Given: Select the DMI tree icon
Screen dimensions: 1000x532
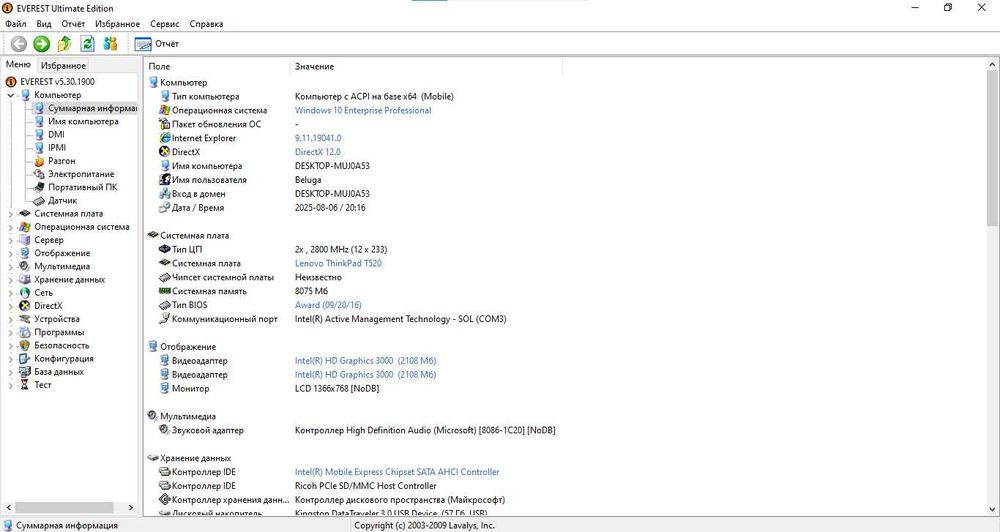Looking at the screenshot, I should pyautogui.click(x=39, y=135).
